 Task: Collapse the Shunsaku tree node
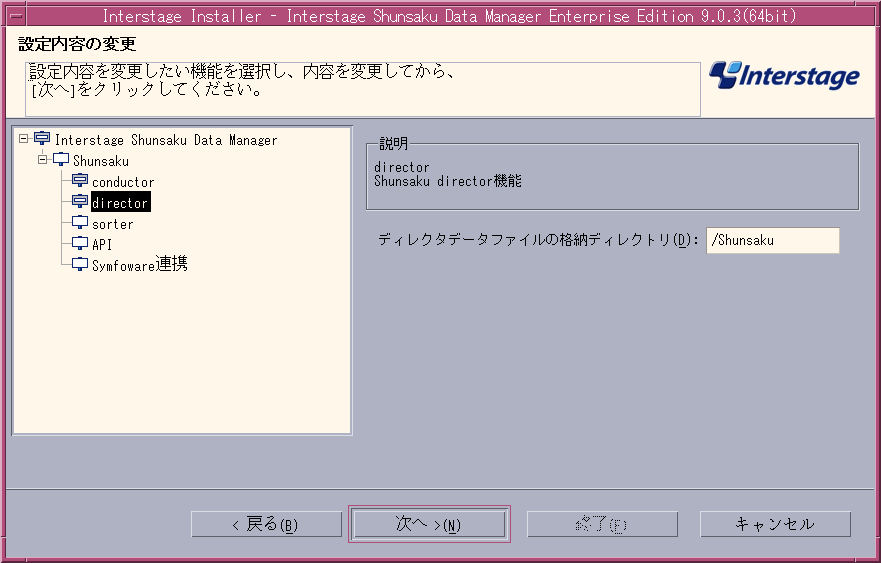pyautogui.click(x=42, y=160)
